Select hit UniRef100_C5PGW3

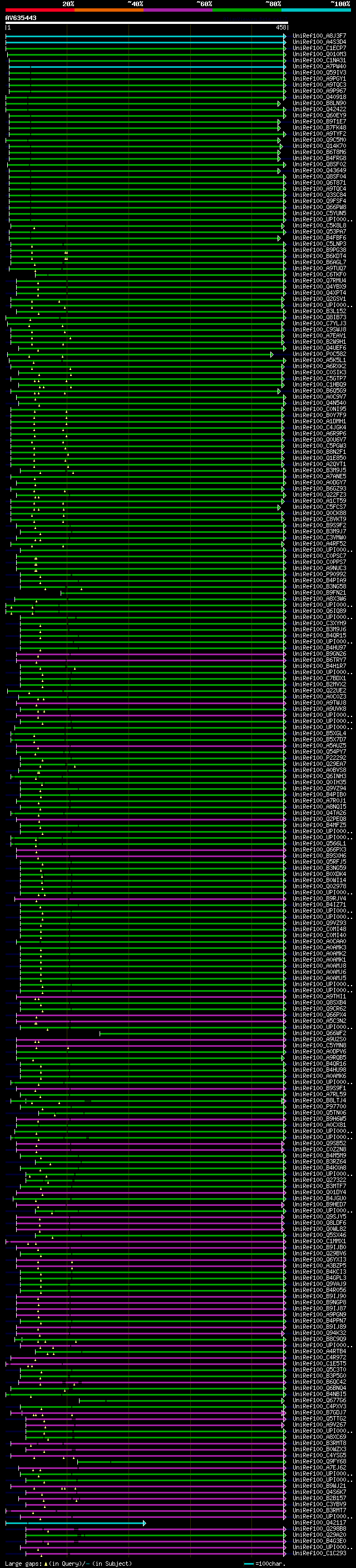[x=319, y=446]
